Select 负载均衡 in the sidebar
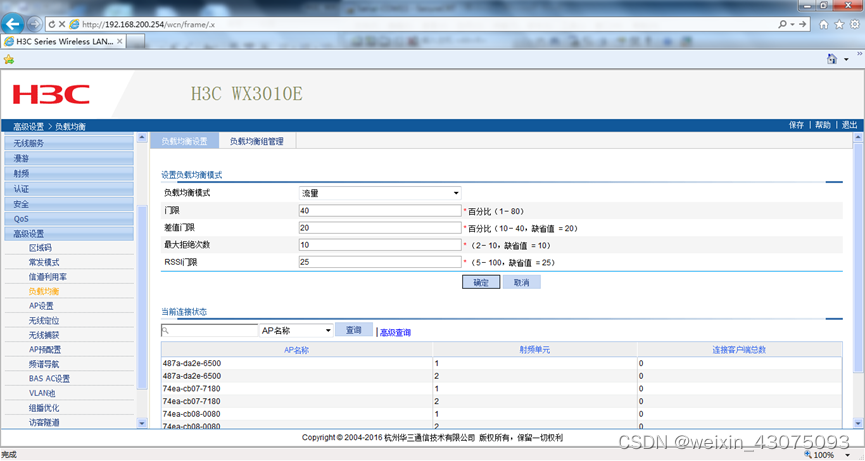865x461 pixels. (44, 291)
